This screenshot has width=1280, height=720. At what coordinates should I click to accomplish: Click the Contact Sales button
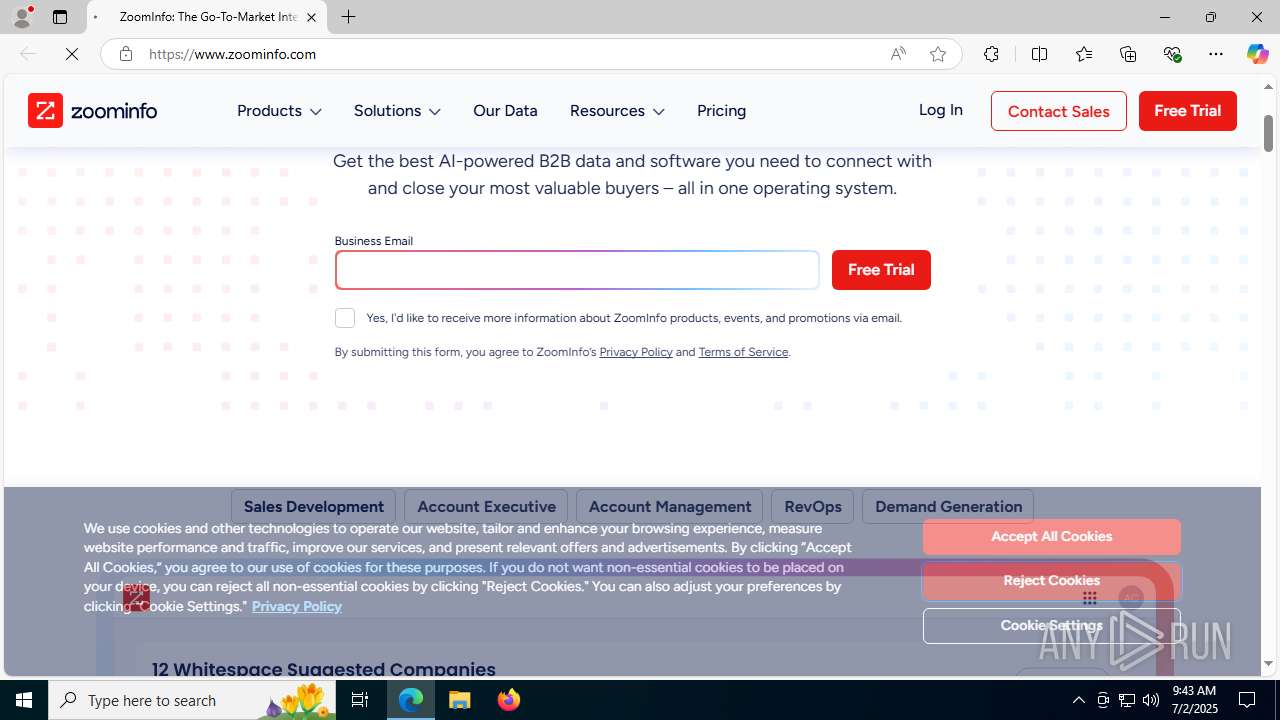click(1059, 111)
